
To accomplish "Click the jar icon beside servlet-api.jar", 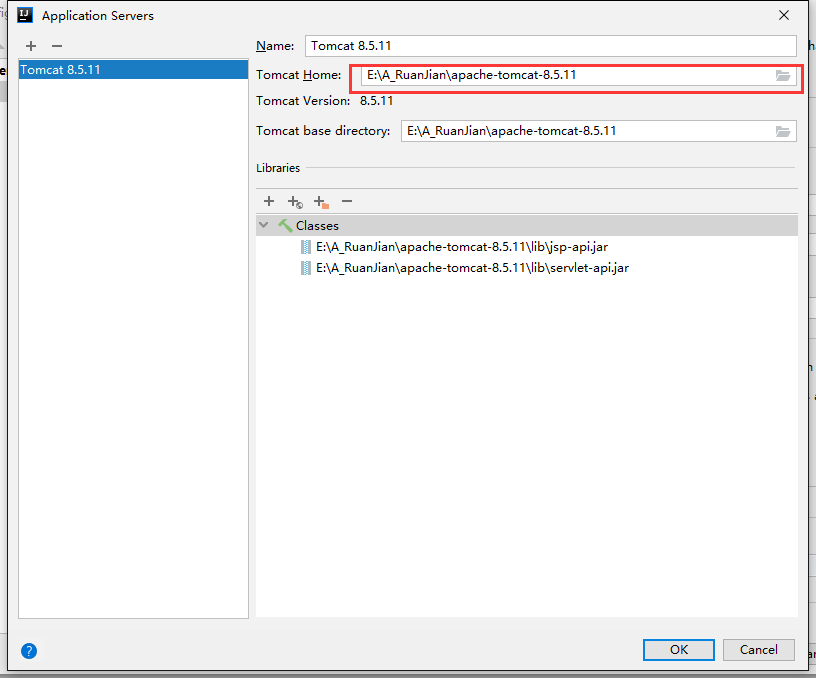I will [305, 268].
